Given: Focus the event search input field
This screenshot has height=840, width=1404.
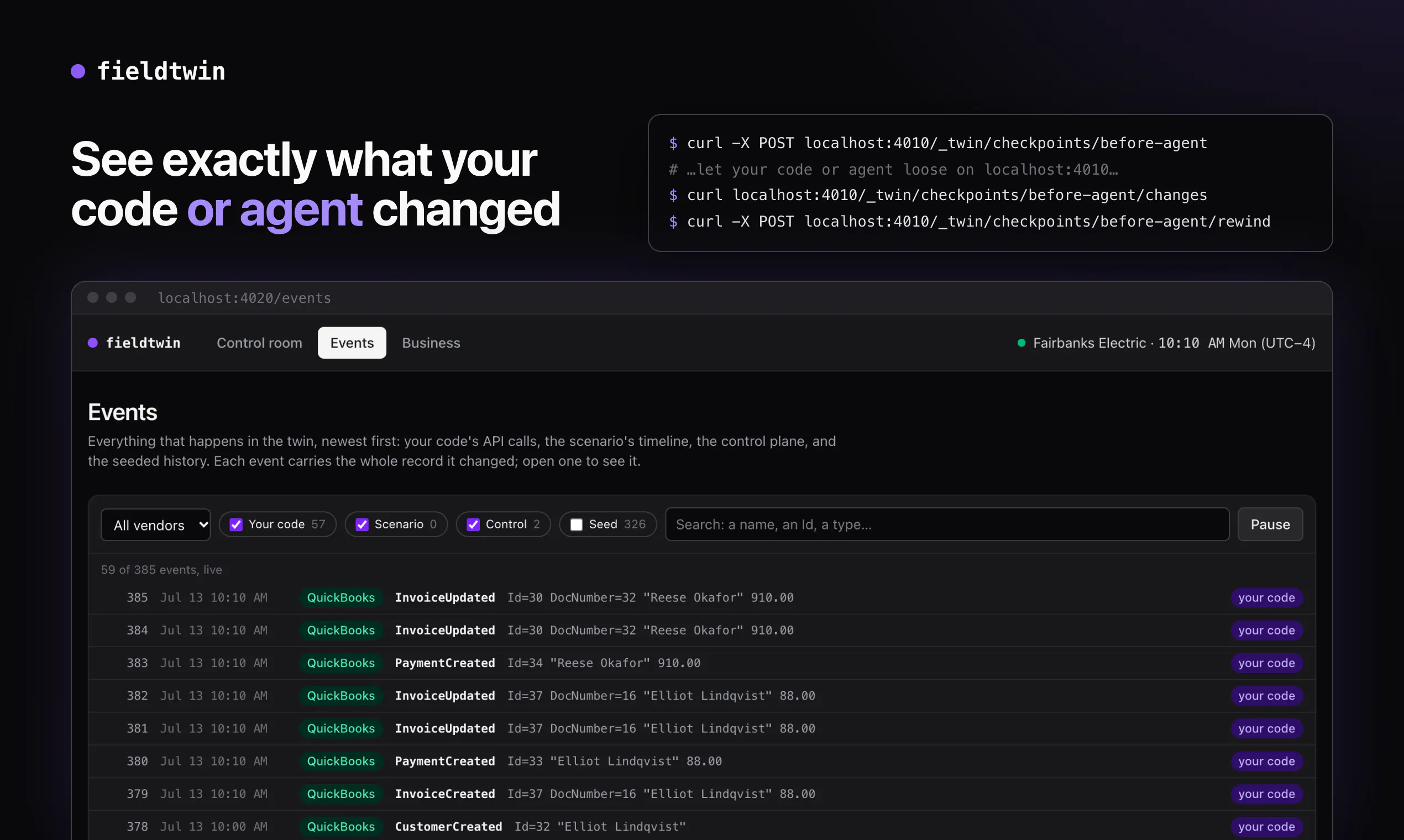Looking at the screenshot, I should tap(947, 524).
